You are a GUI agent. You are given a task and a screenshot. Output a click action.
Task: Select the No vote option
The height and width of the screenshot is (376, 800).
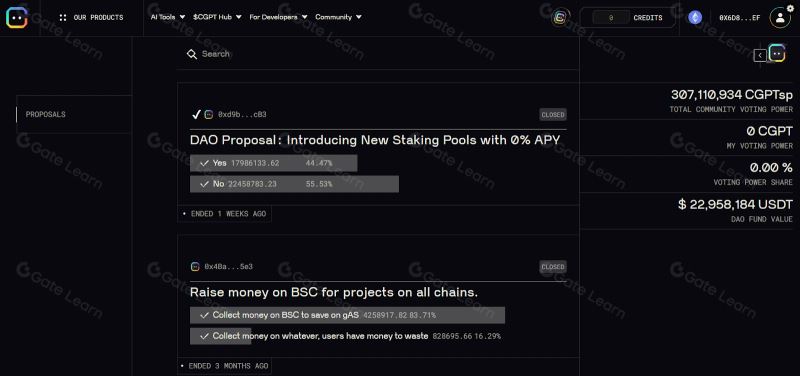tap(294, 184)
